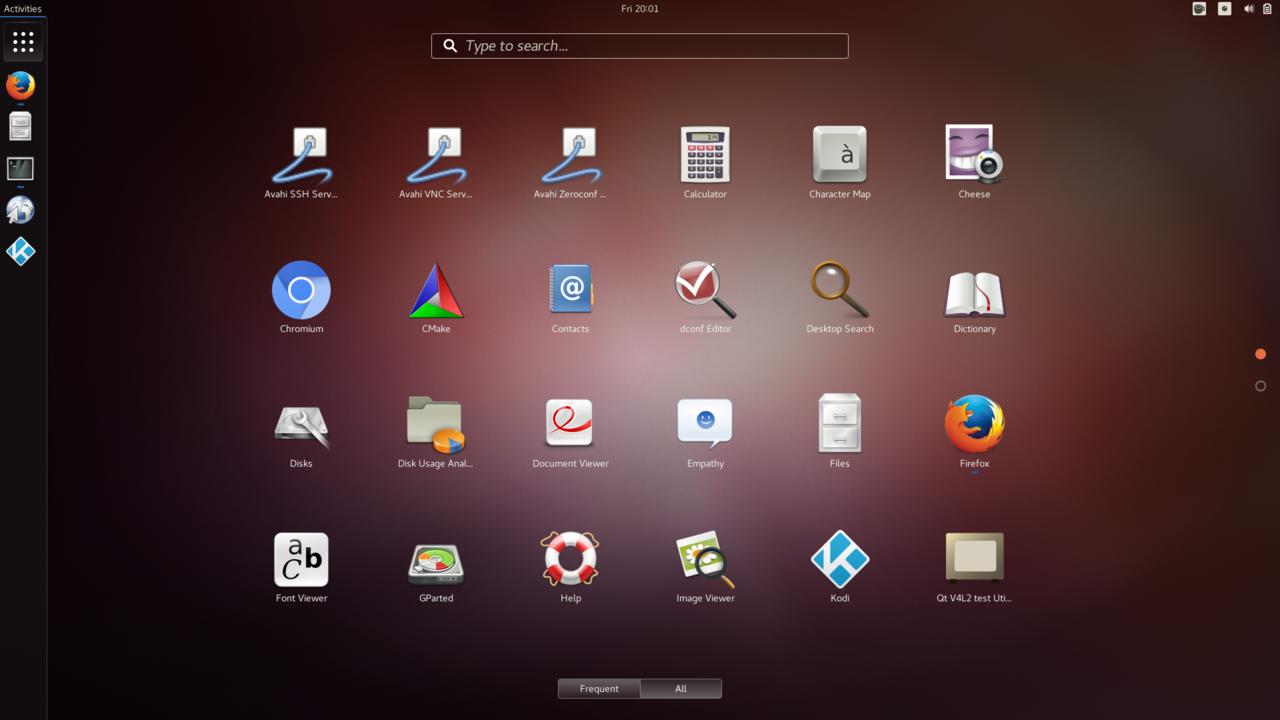Open the clock showing Fri 20:01

(x=640, y=9)
